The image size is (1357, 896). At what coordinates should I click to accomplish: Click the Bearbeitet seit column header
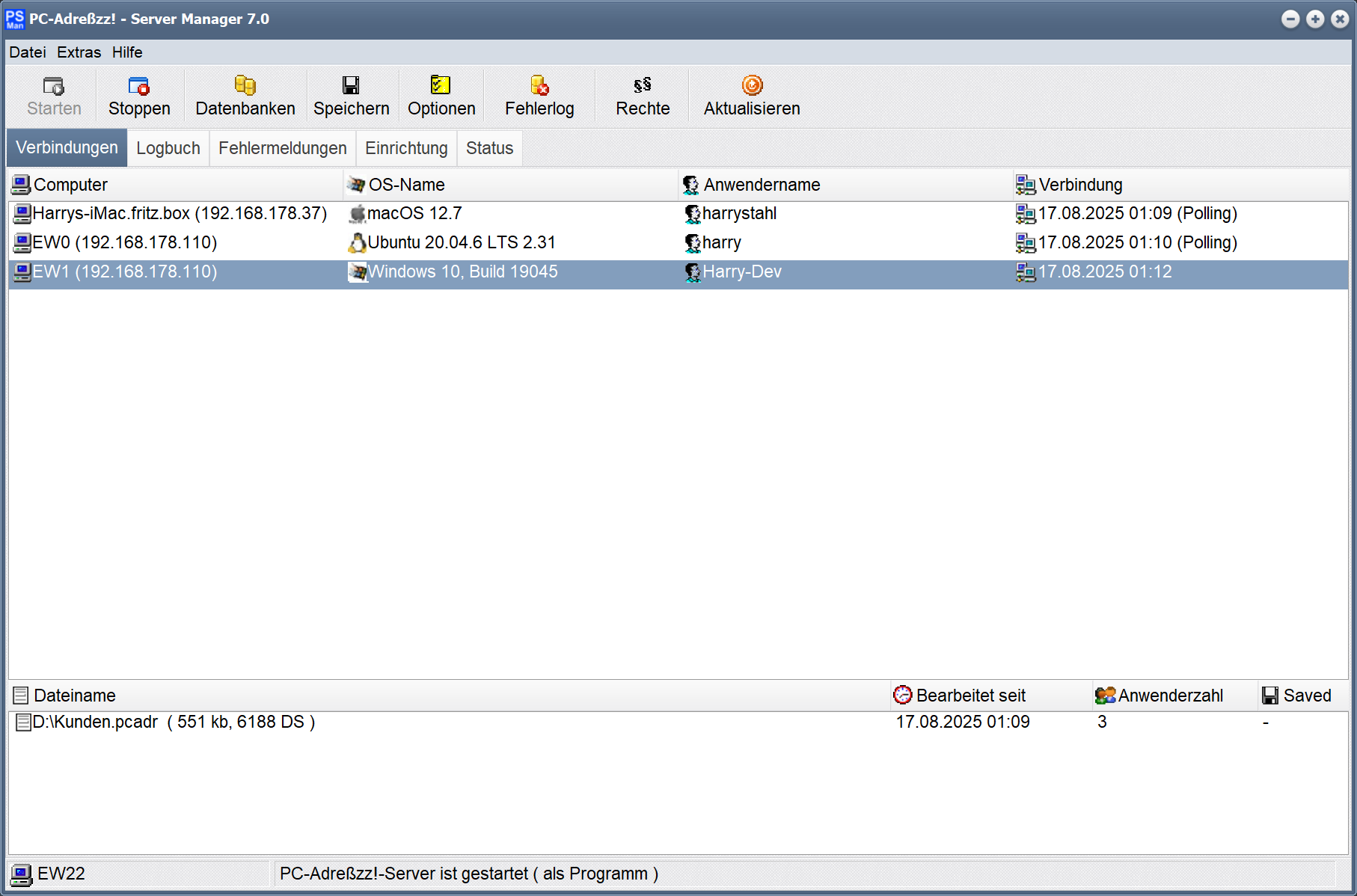[x=991, y=696]
